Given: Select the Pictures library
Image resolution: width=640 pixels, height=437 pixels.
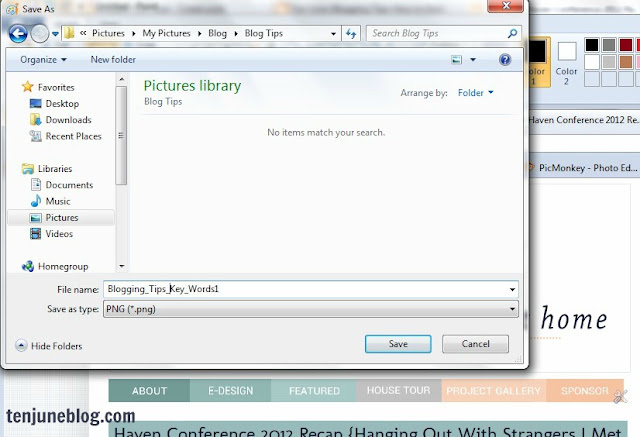Looking at the screenshot, I should (61, 217).
